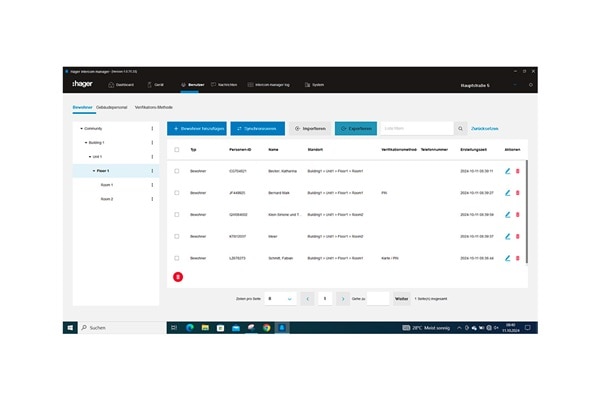Open the rows-per-page dropdown
The width and height of the screenshot is (600, 400).
(280, 298)
